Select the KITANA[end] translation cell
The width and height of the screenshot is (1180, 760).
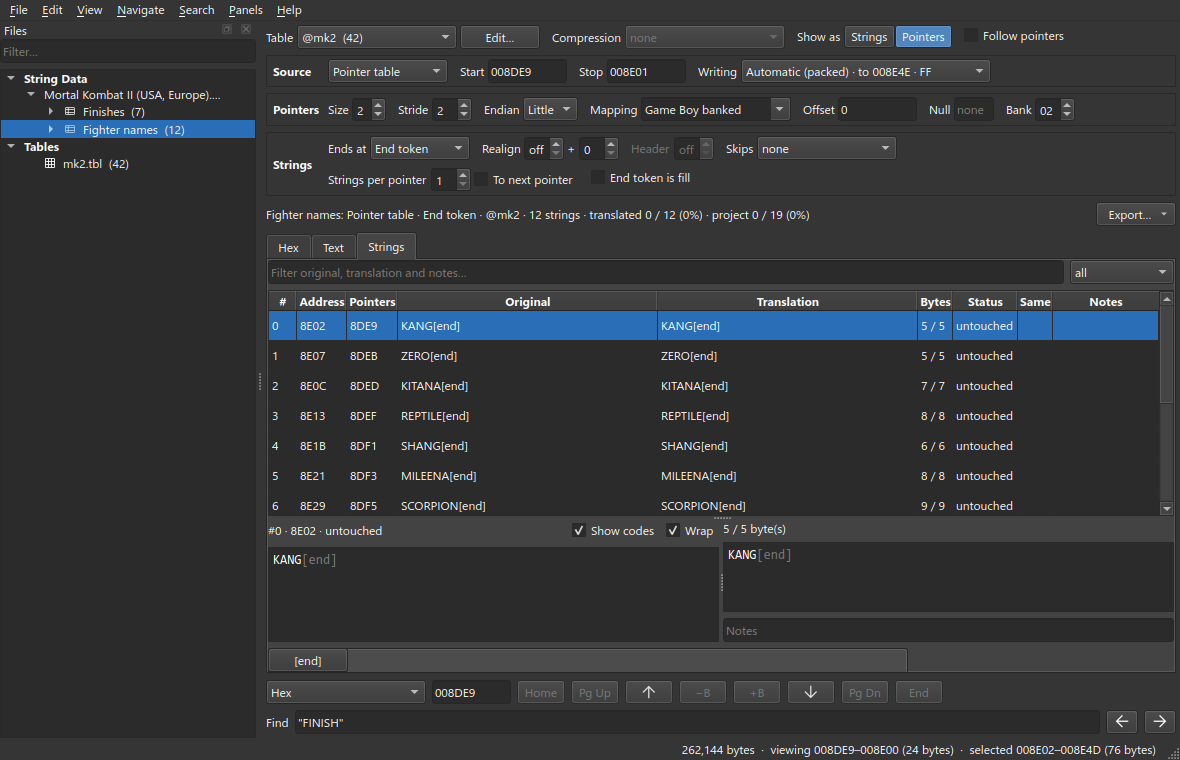[x=786, y=385]
